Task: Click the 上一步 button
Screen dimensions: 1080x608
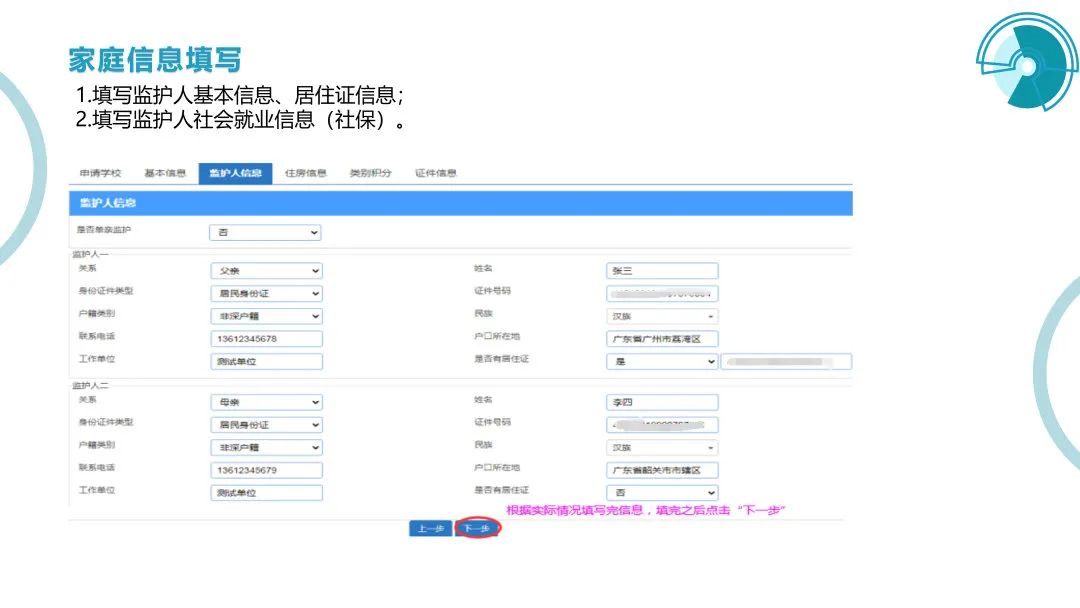Action: coord(430,529)
